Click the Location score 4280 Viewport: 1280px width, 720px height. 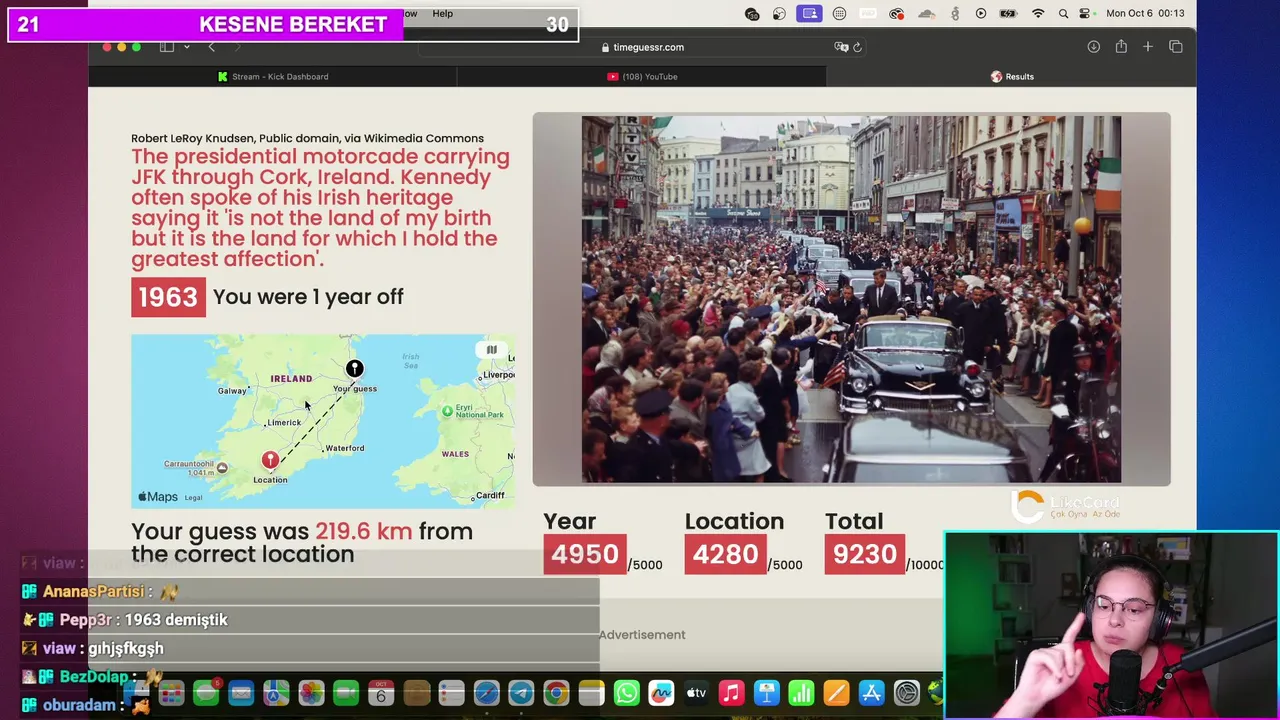pyautogui.click(x=725, y=554)
